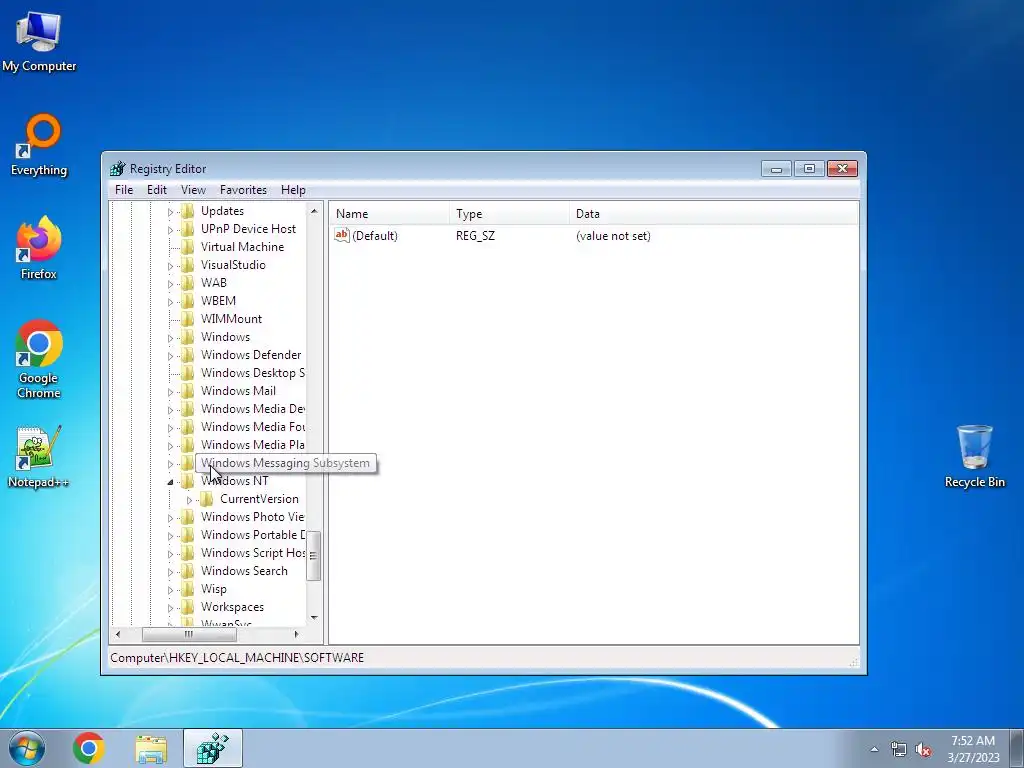Expand the Workspaces key
The height and width of the screenshot is (768, 1024).
click(170, 608)
